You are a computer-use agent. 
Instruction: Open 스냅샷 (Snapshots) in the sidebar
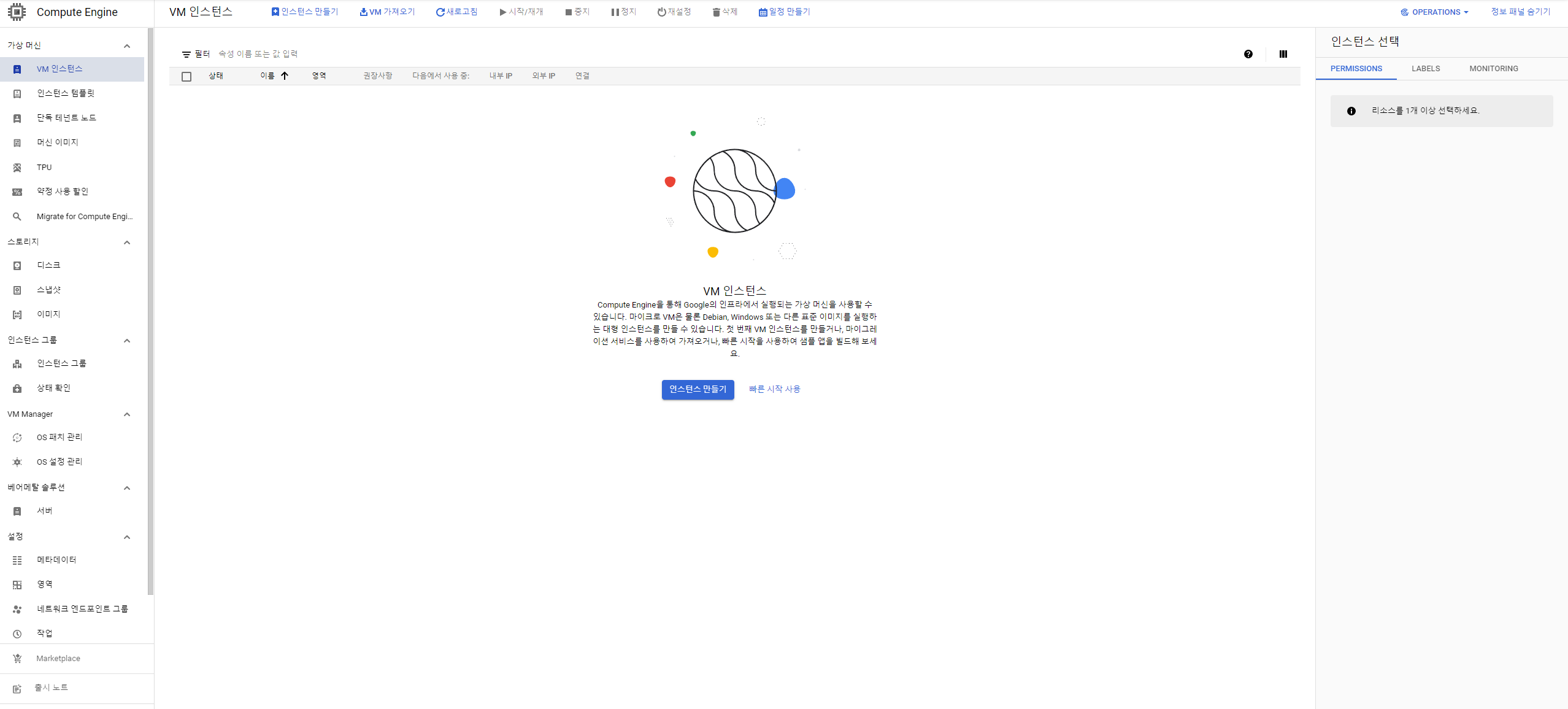[48, 290]
